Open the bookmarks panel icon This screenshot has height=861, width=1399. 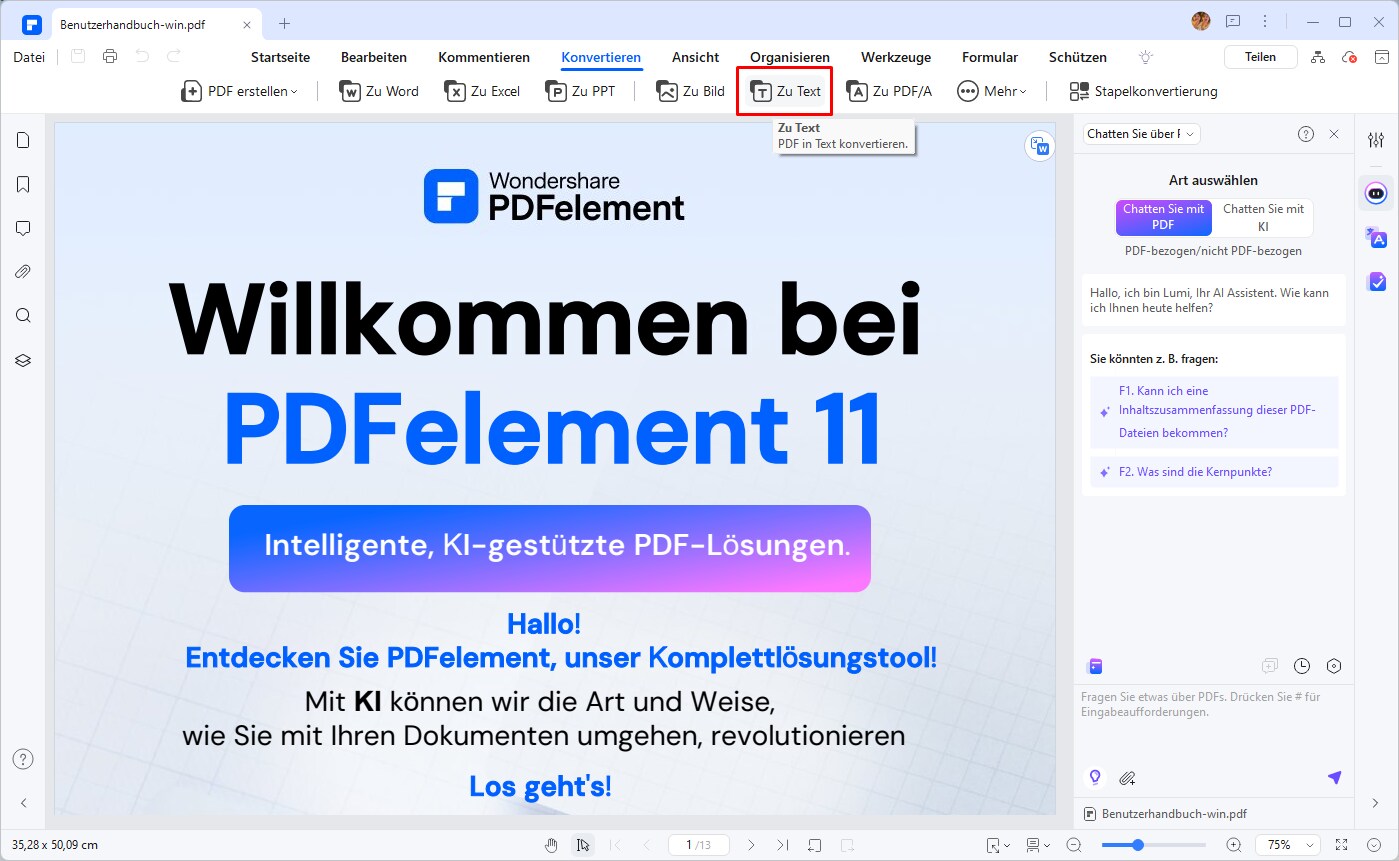point(23,184)
